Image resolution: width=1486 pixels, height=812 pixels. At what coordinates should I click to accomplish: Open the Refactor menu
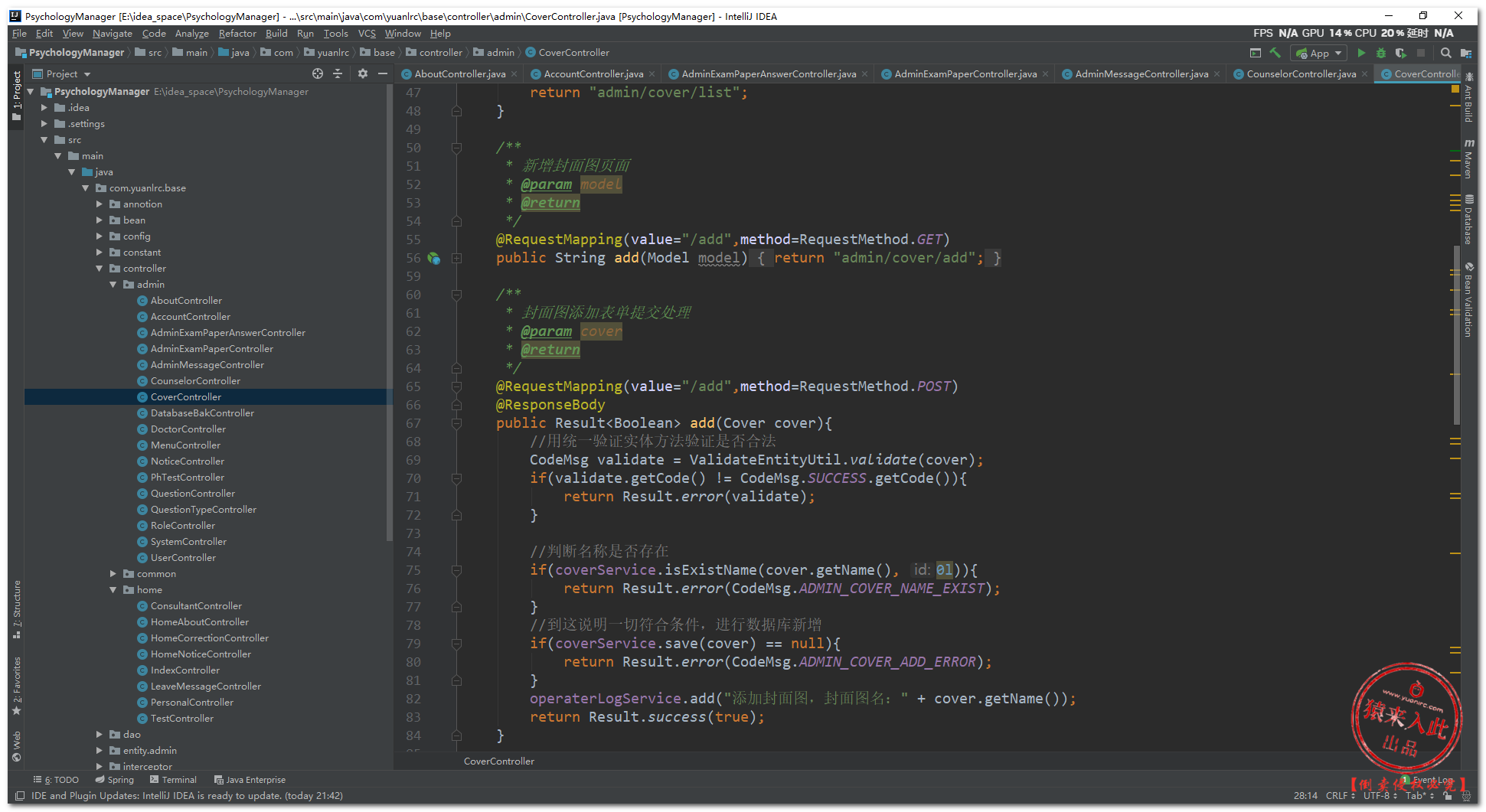pyautogui.click(x=237, y=34)
